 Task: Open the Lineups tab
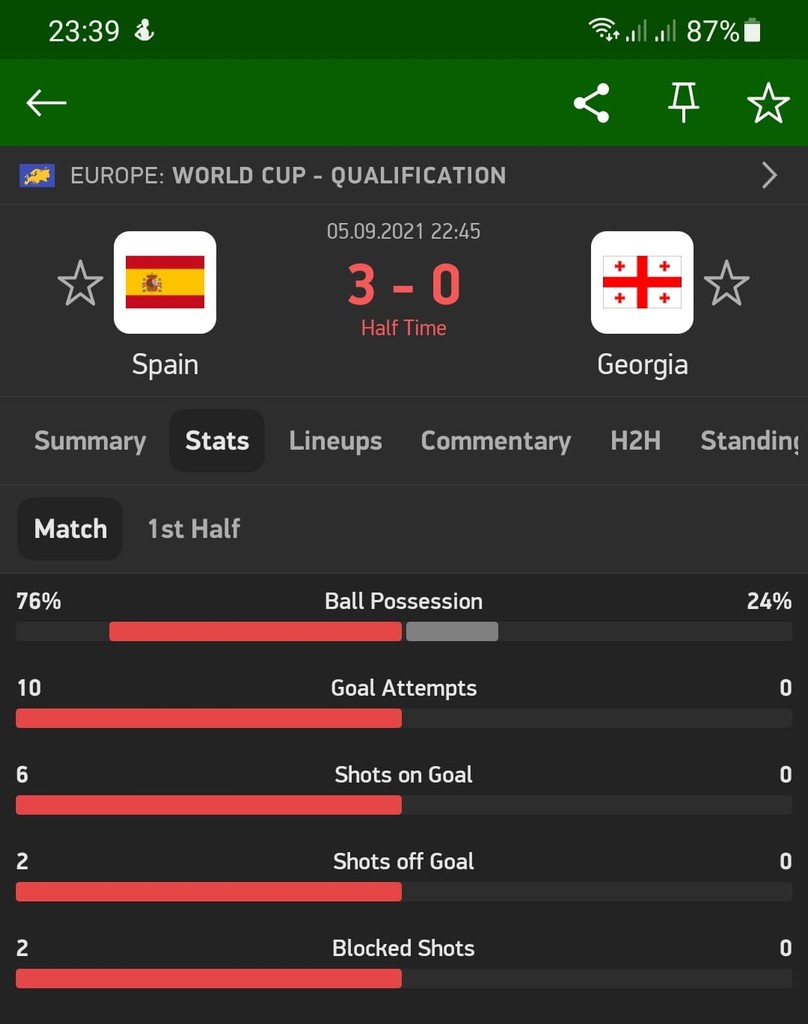pos(336,441)
